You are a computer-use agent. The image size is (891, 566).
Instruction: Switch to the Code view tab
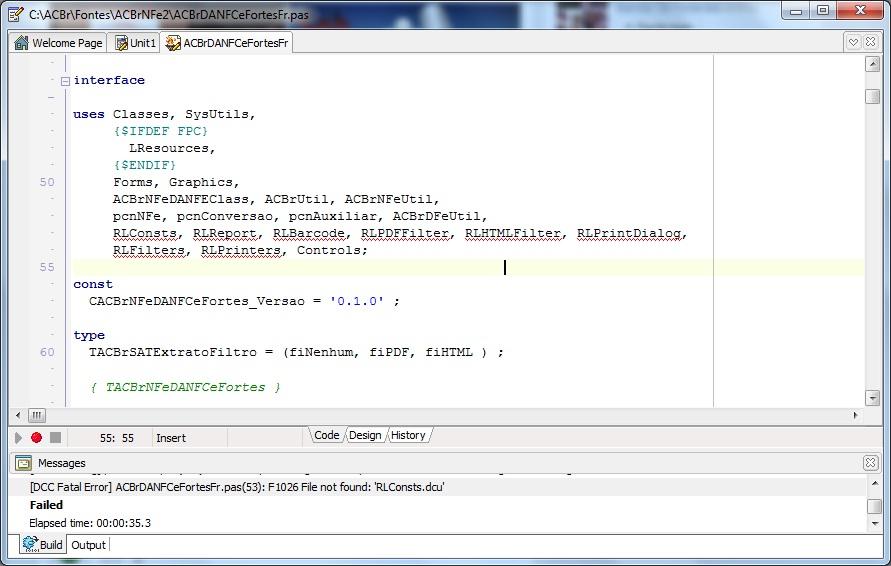(326, 435)
